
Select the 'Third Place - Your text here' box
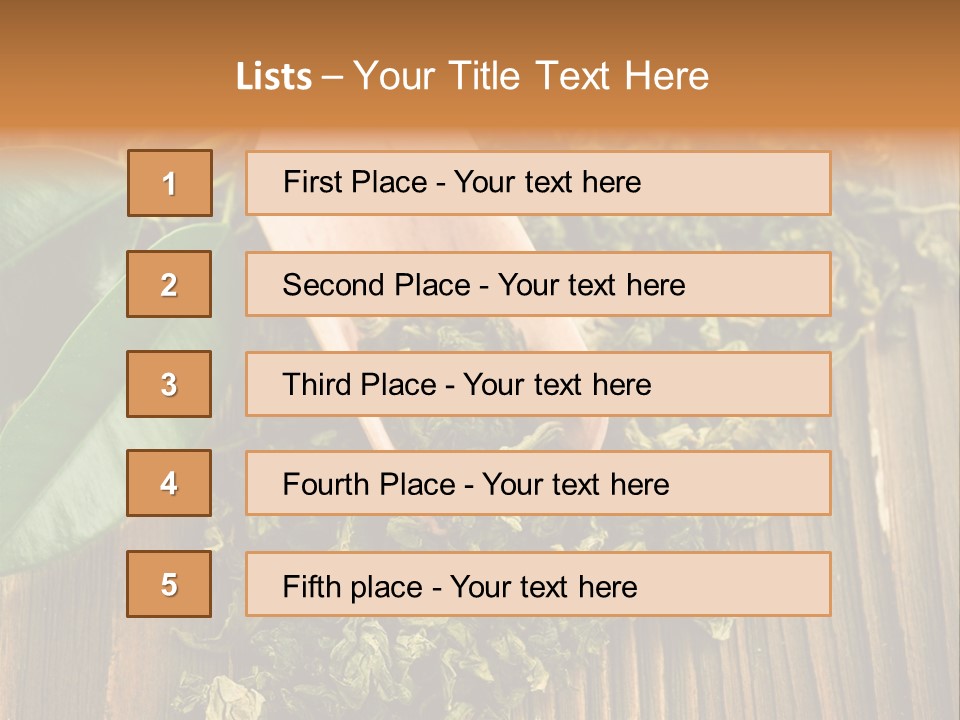pyautogui.click(x=538, y=384)
